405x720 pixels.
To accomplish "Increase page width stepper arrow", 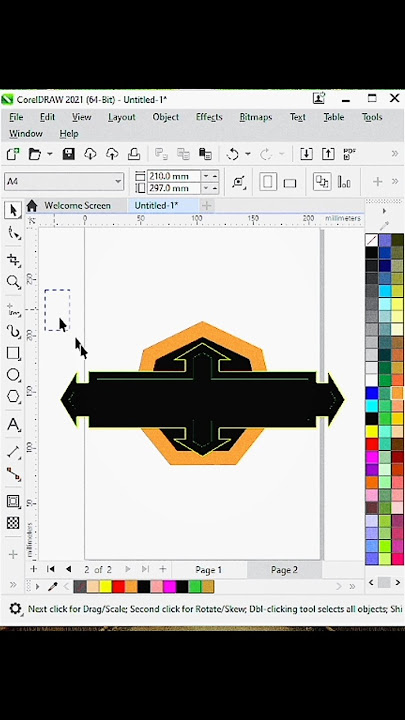I will (214, 176).
